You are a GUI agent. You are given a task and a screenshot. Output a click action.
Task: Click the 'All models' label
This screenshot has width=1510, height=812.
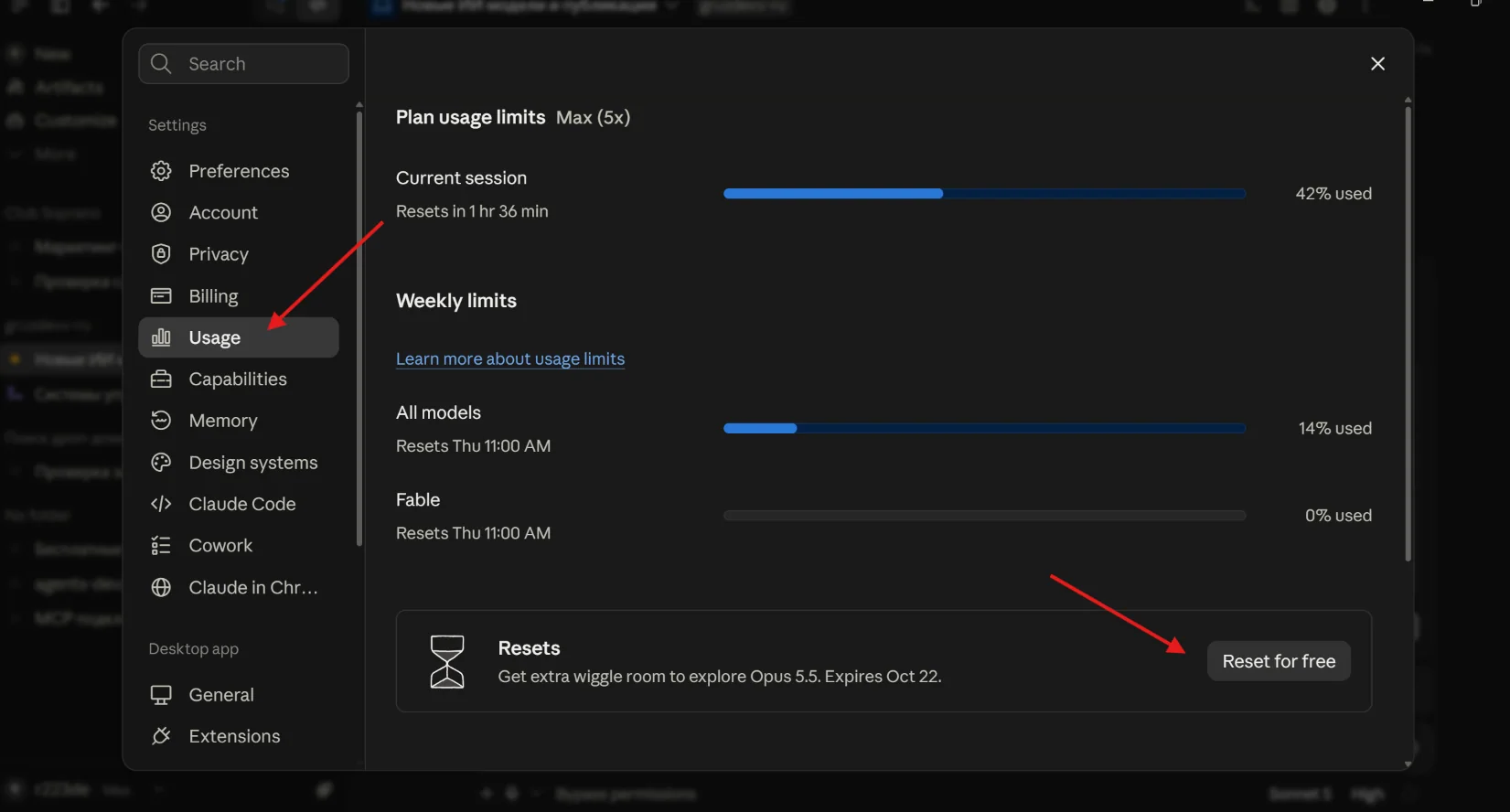[438, 412]
